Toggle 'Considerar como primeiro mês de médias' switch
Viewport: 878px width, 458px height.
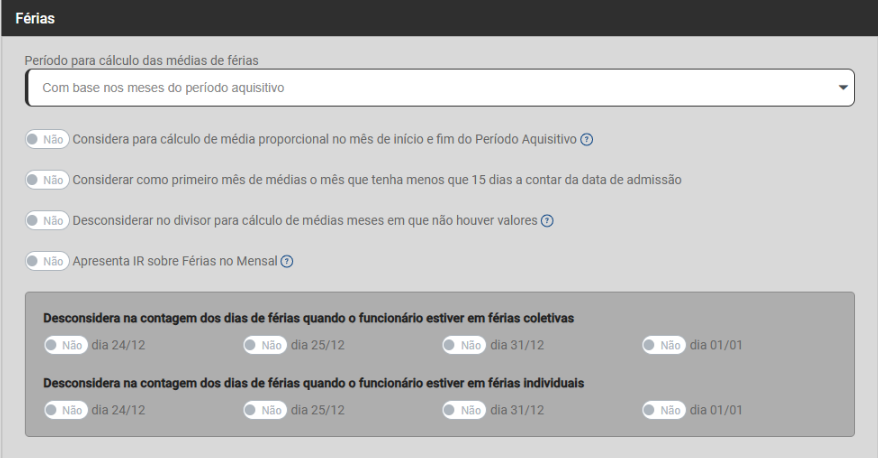[47, 180]
